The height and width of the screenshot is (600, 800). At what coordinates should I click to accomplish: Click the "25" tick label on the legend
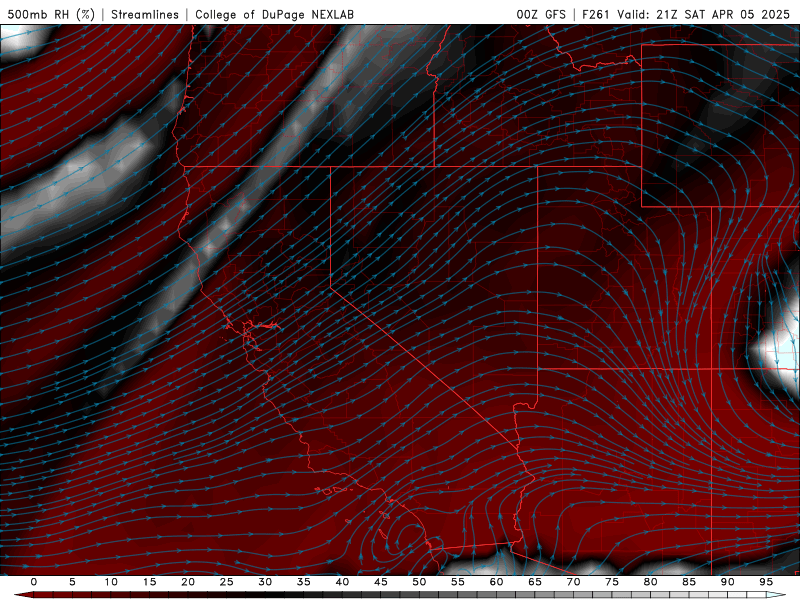tap(227, 582)
